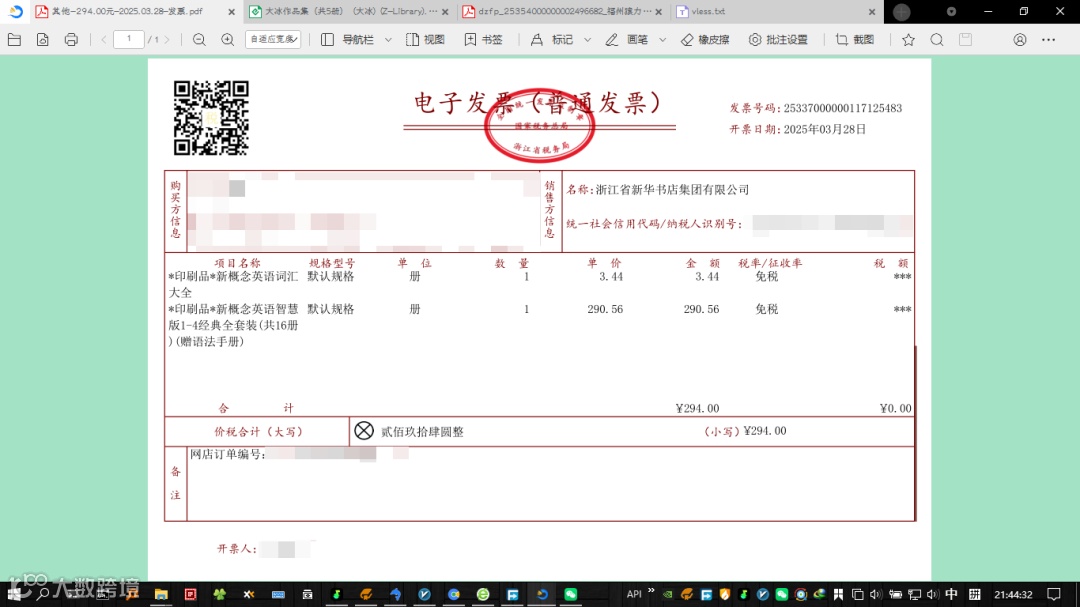Image resolution: width=1080 pixels, height=607 pixels.
Task: Expand the 导航栏 dropdown arrow
Action: tap(388, 40)
